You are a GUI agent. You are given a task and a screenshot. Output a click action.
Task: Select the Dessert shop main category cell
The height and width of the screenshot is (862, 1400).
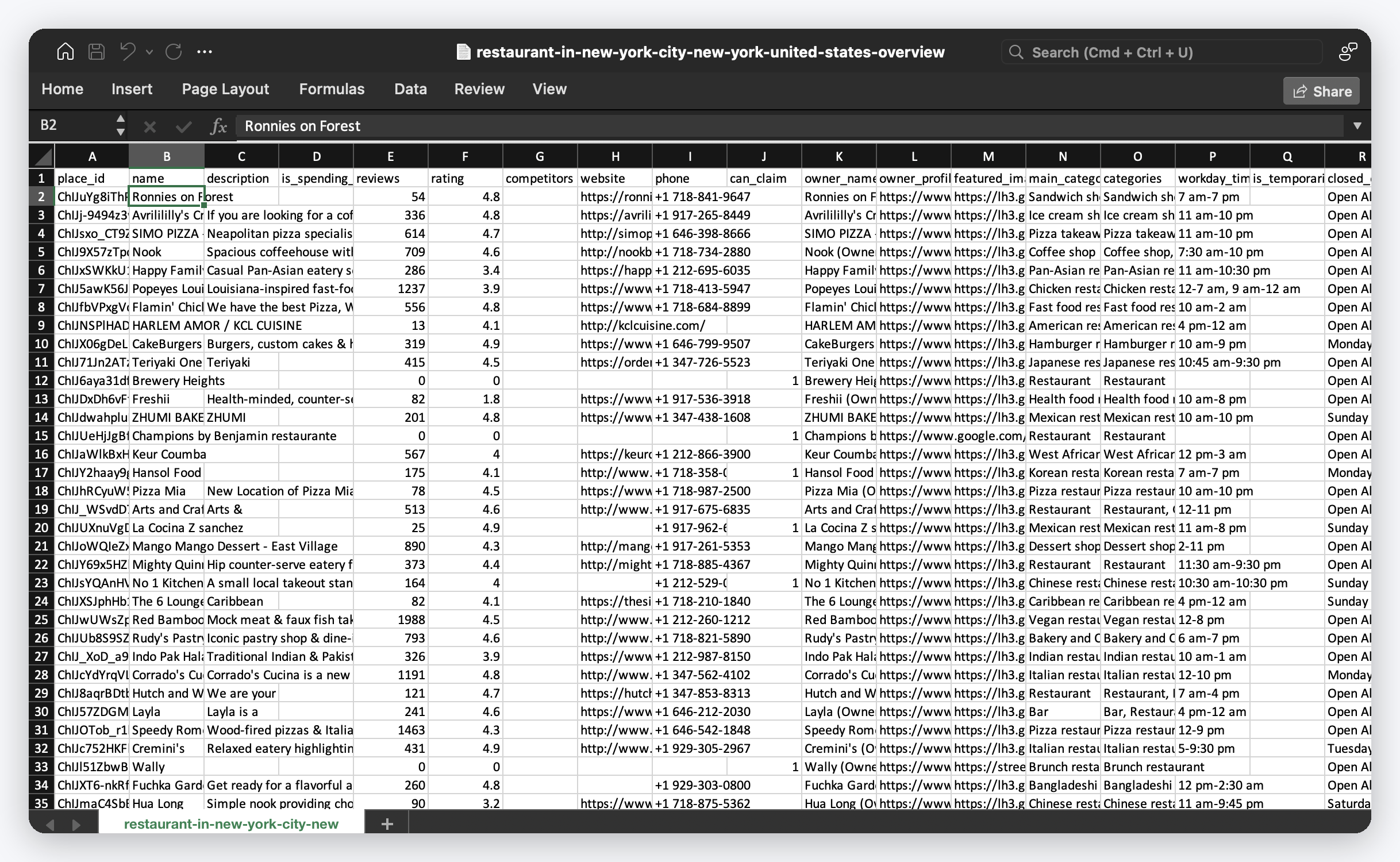(x=1063, y=546)
